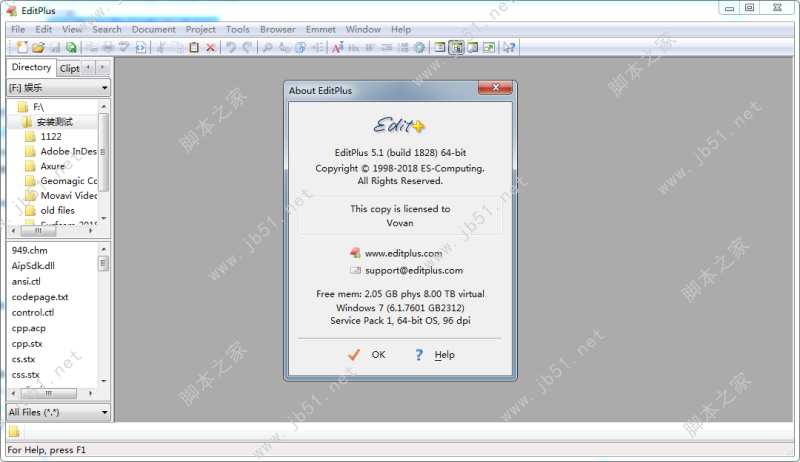Click the Paste clipboard icon
The image size is (800, 462).
(x=194, y=47)
